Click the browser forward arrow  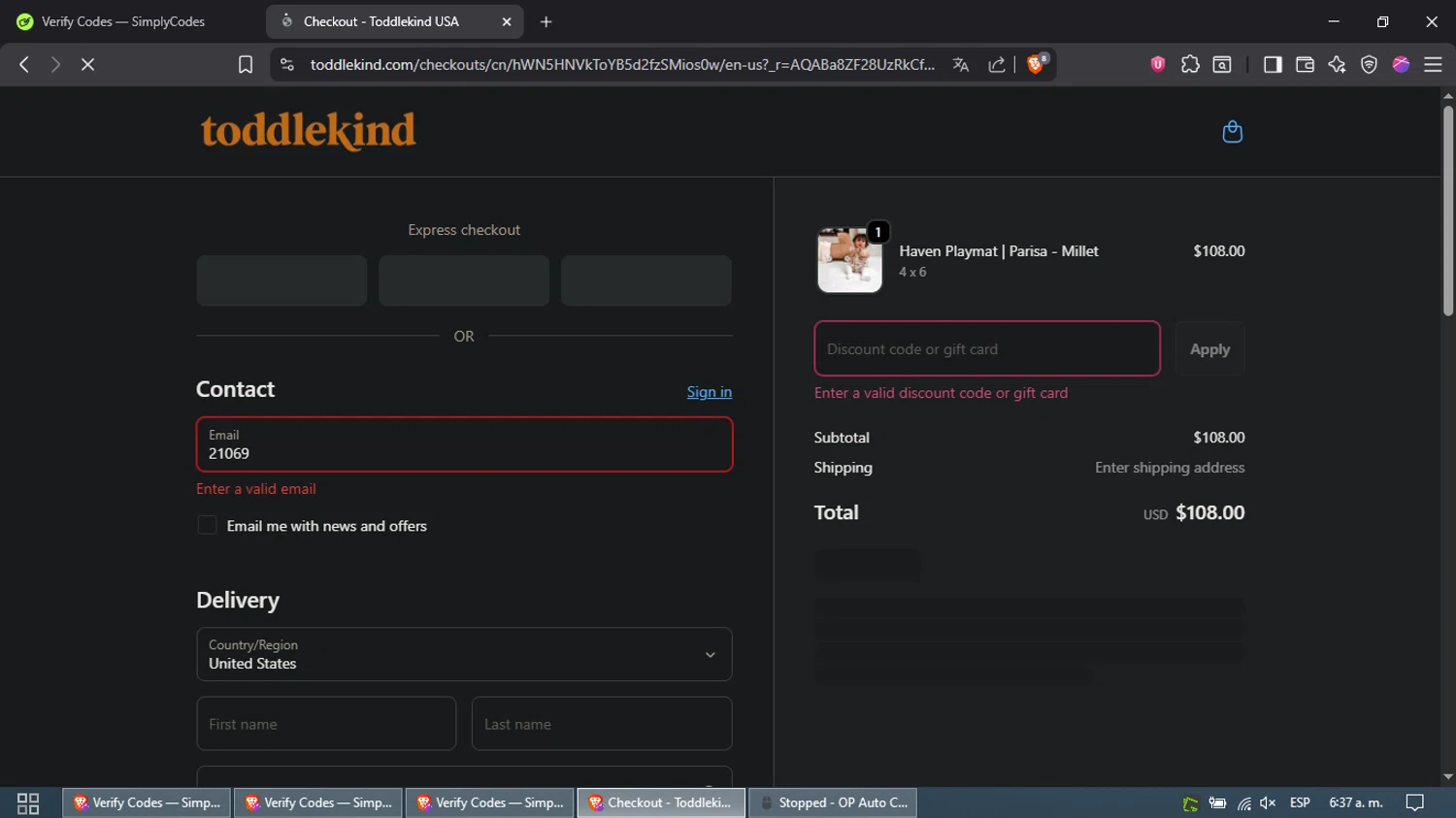55,64
